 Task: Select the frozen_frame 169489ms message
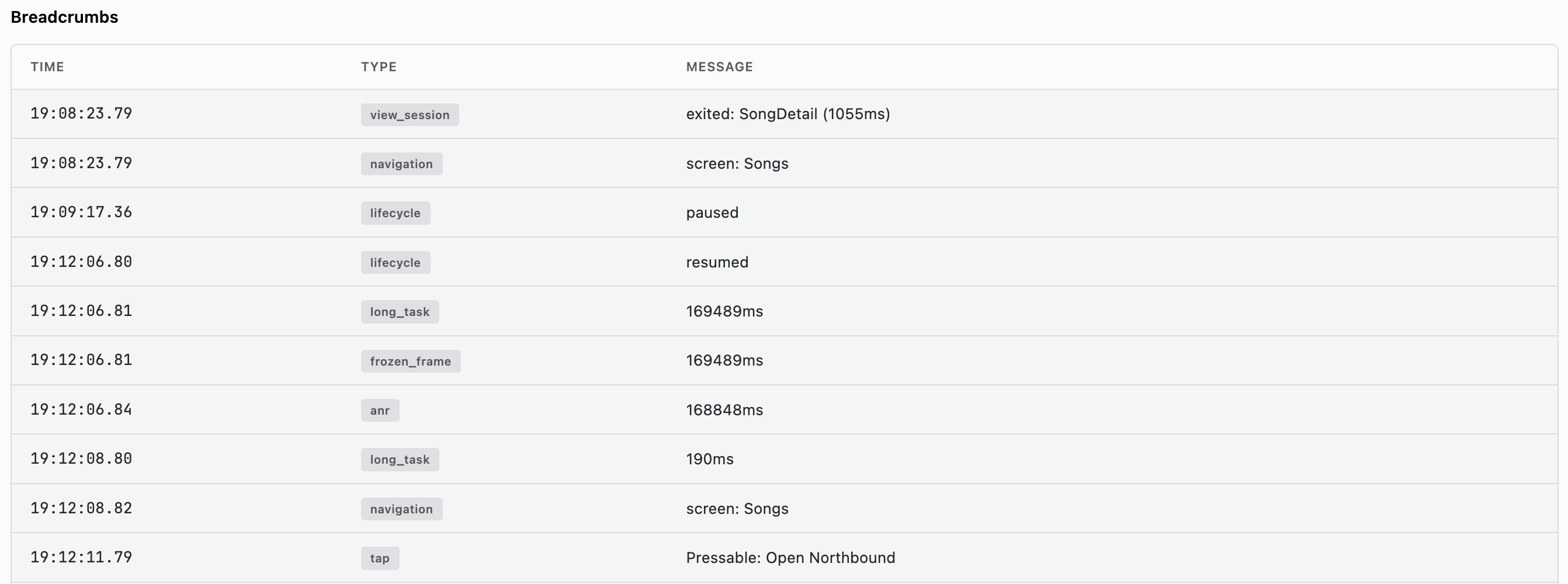pyautogui.click(x=724, y=360)
